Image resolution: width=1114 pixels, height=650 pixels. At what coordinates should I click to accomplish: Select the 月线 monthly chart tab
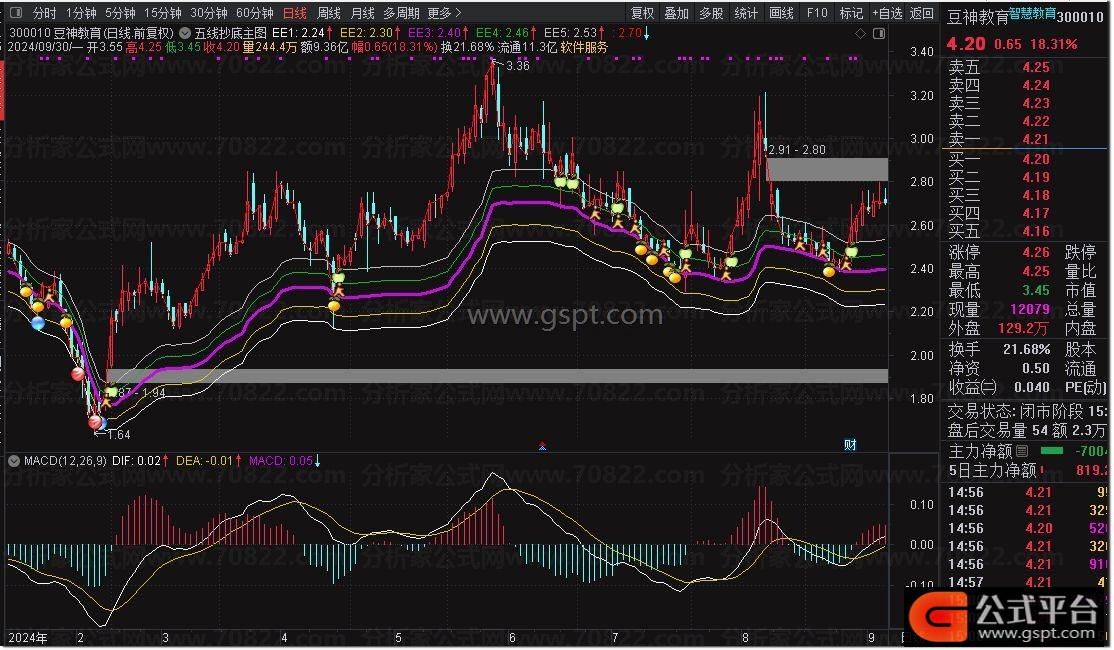[x=362, y=13]
